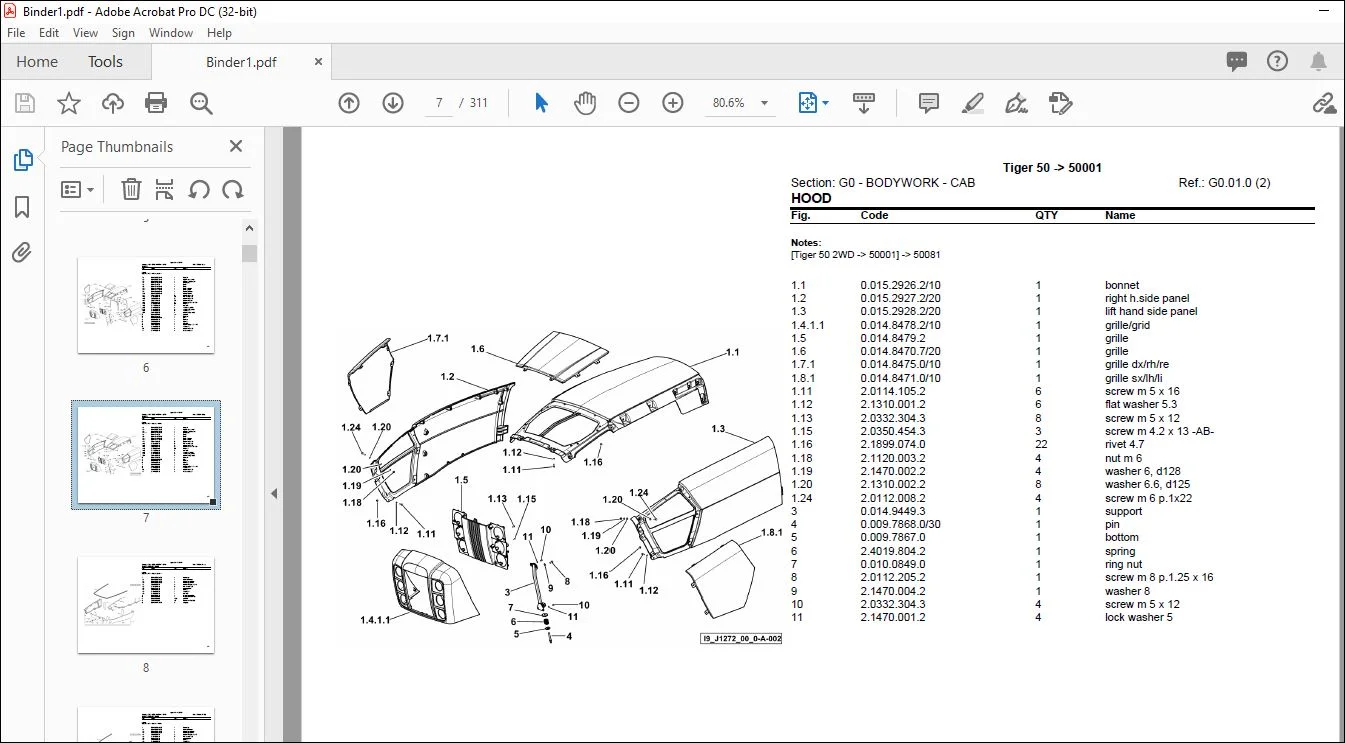Select the Highlight text tool
Screen dimensions: 1345x743
point(972,103)
